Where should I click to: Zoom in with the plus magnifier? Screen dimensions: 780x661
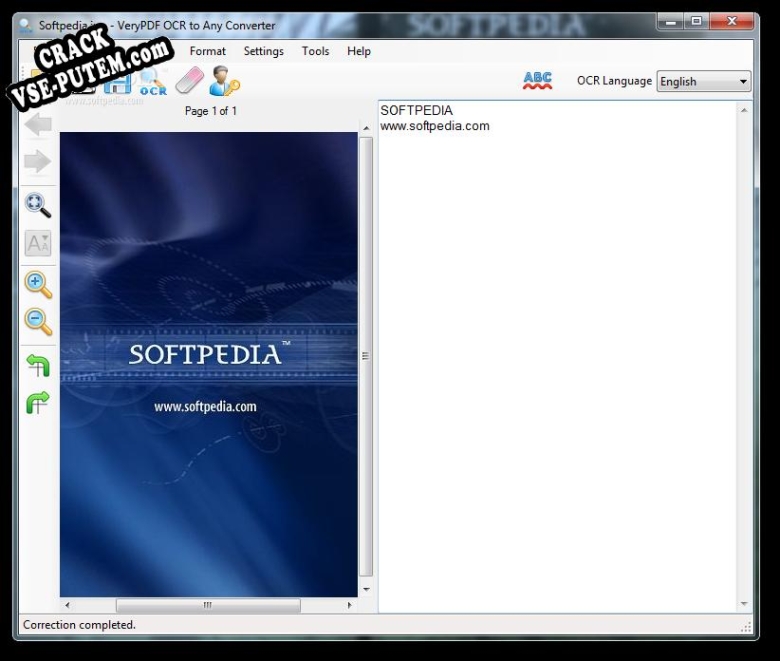(x=38, y=284)
